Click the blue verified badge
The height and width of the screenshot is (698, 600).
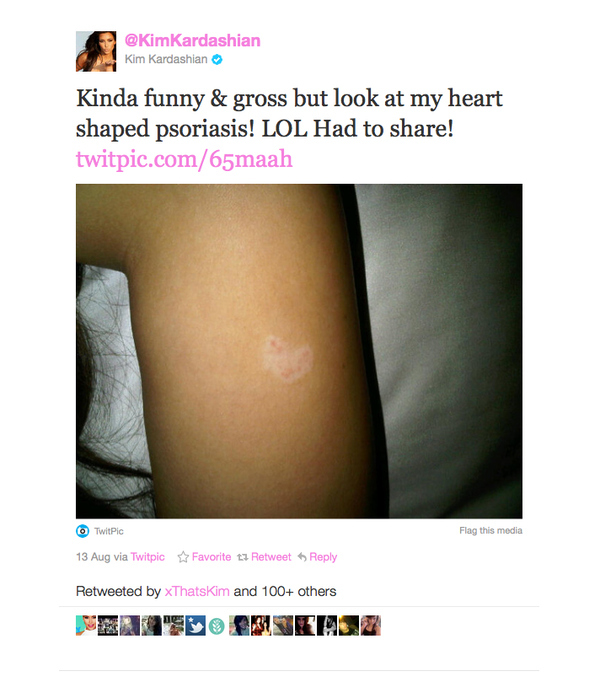pos(217,59)
